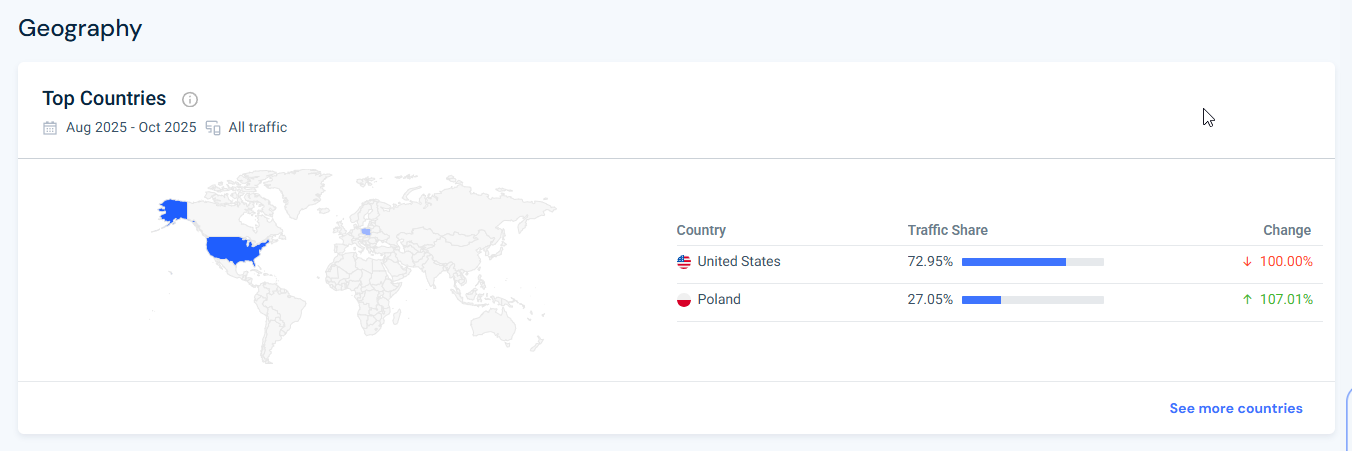
Task: Click the Poland flag icon
Action: point(684,300)
